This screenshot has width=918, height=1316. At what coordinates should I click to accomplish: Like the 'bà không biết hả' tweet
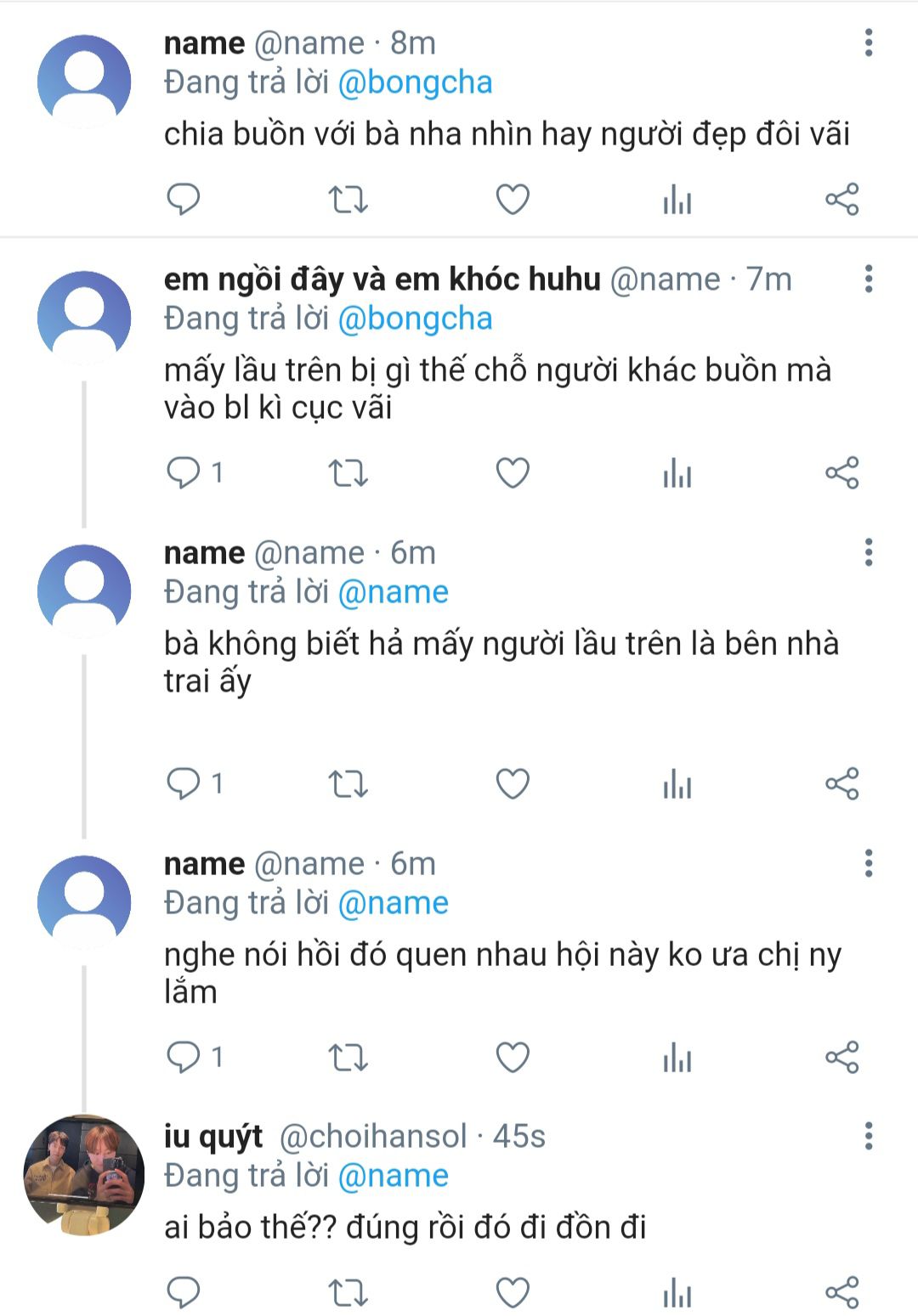click(513, 784)
